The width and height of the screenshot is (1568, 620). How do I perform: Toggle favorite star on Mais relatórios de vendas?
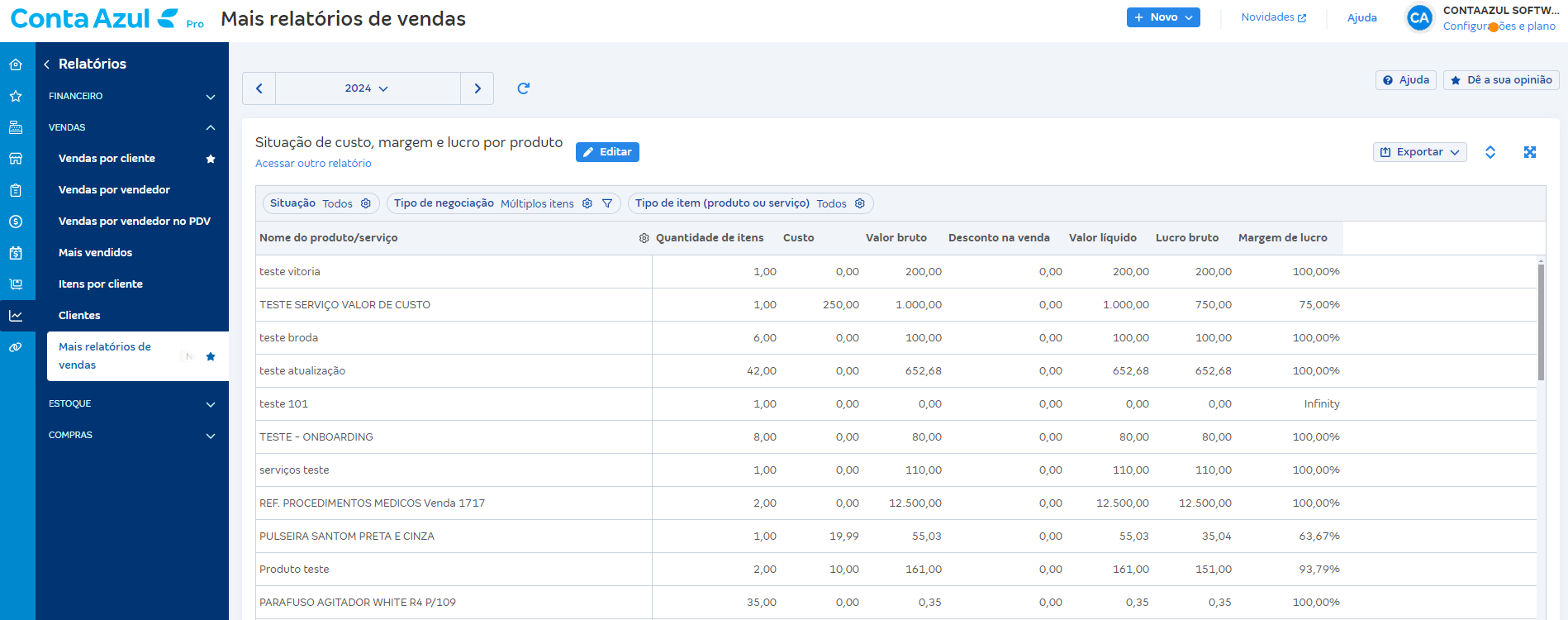coord(211,356)
